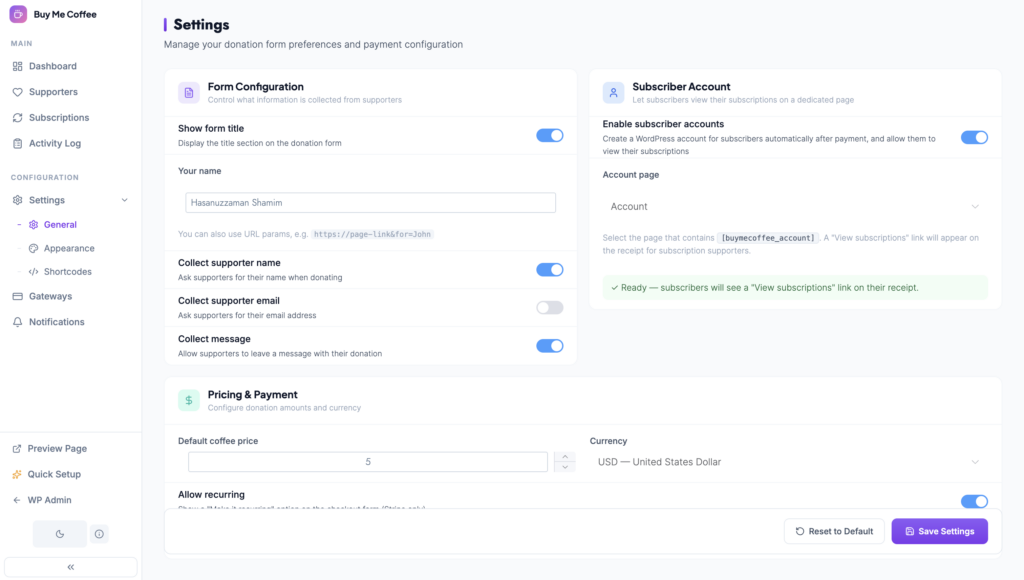The height and width of the screenshot is (580, 1024).
Task: Open Supporters in the sidebar
Action: coord(53,92)
